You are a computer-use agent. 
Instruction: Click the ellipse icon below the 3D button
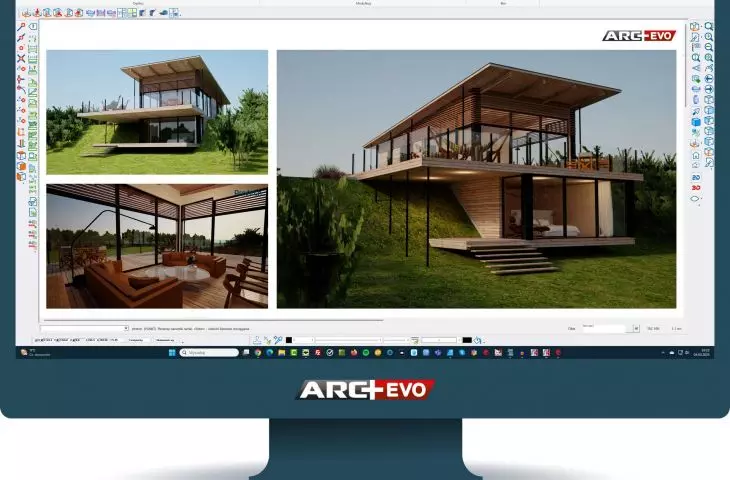[x=695, y=198]
